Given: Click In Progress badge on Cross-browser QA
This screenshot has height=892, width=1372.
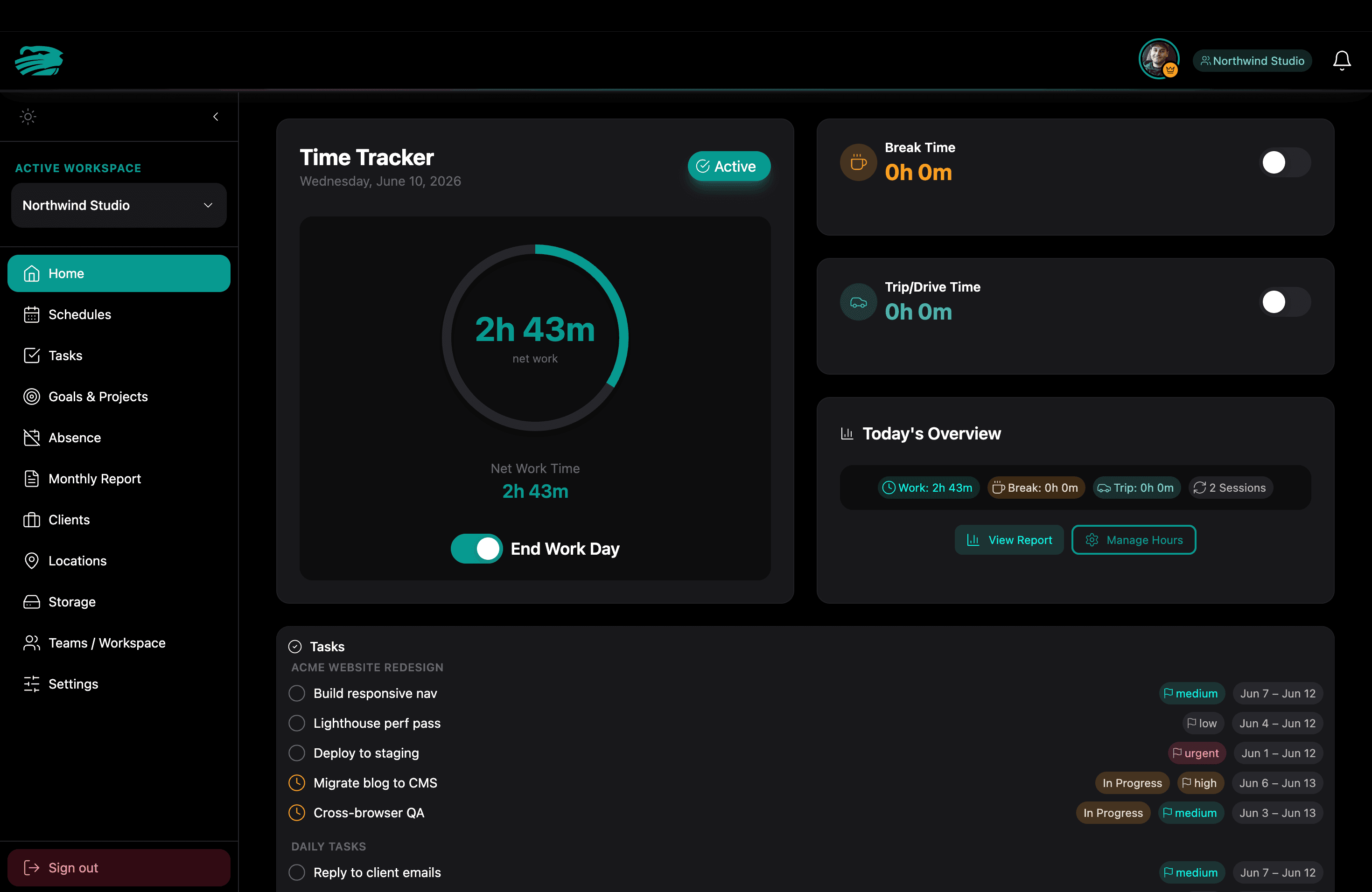Looking at the screenshot, I should coord(1113,813).
